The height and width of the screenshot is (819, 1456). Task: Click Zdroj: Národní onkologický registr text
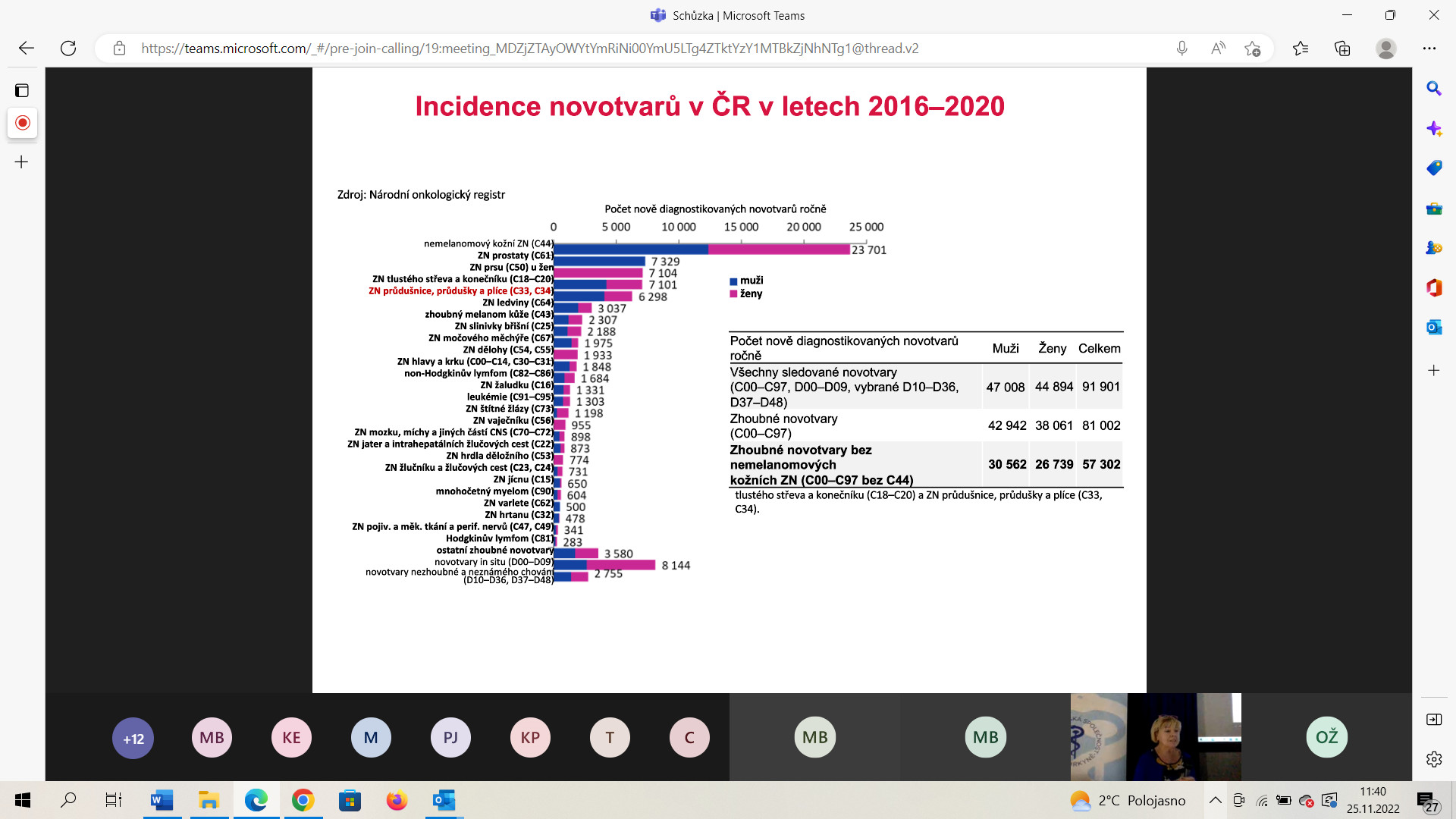[x=421, y=195]
